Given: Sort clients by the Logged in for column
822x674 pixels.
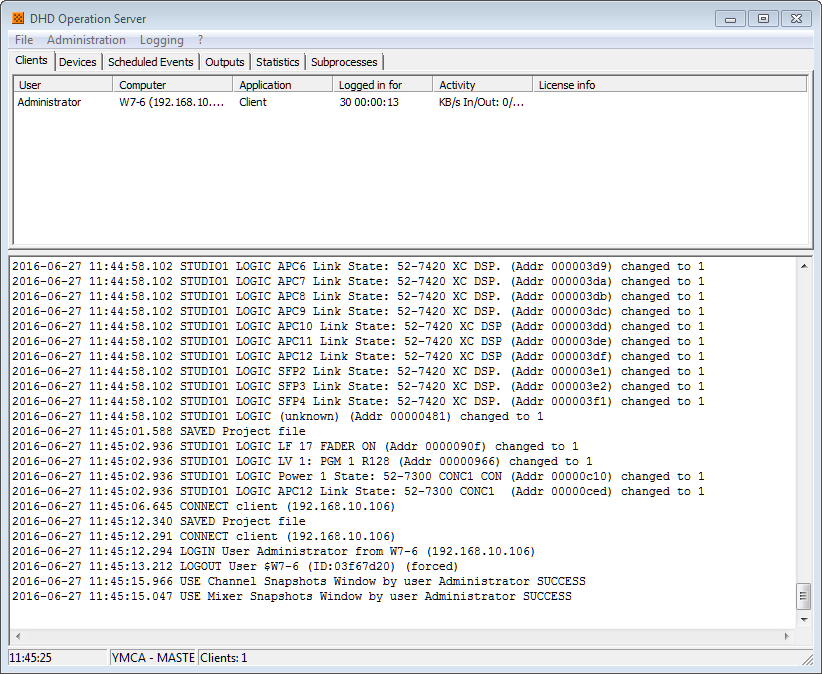Looking at the screenshot, I should [383, 85].
